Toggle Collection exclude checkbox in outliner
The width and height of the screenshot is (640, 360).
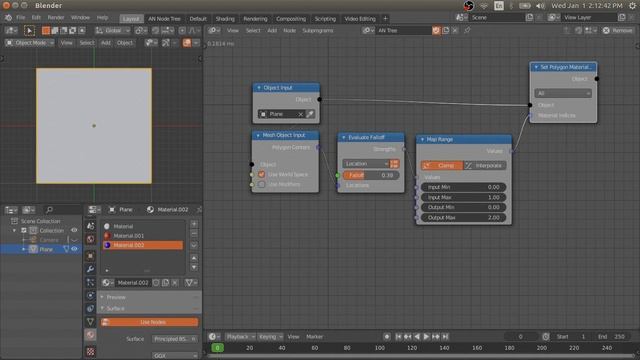coord(24,230)
